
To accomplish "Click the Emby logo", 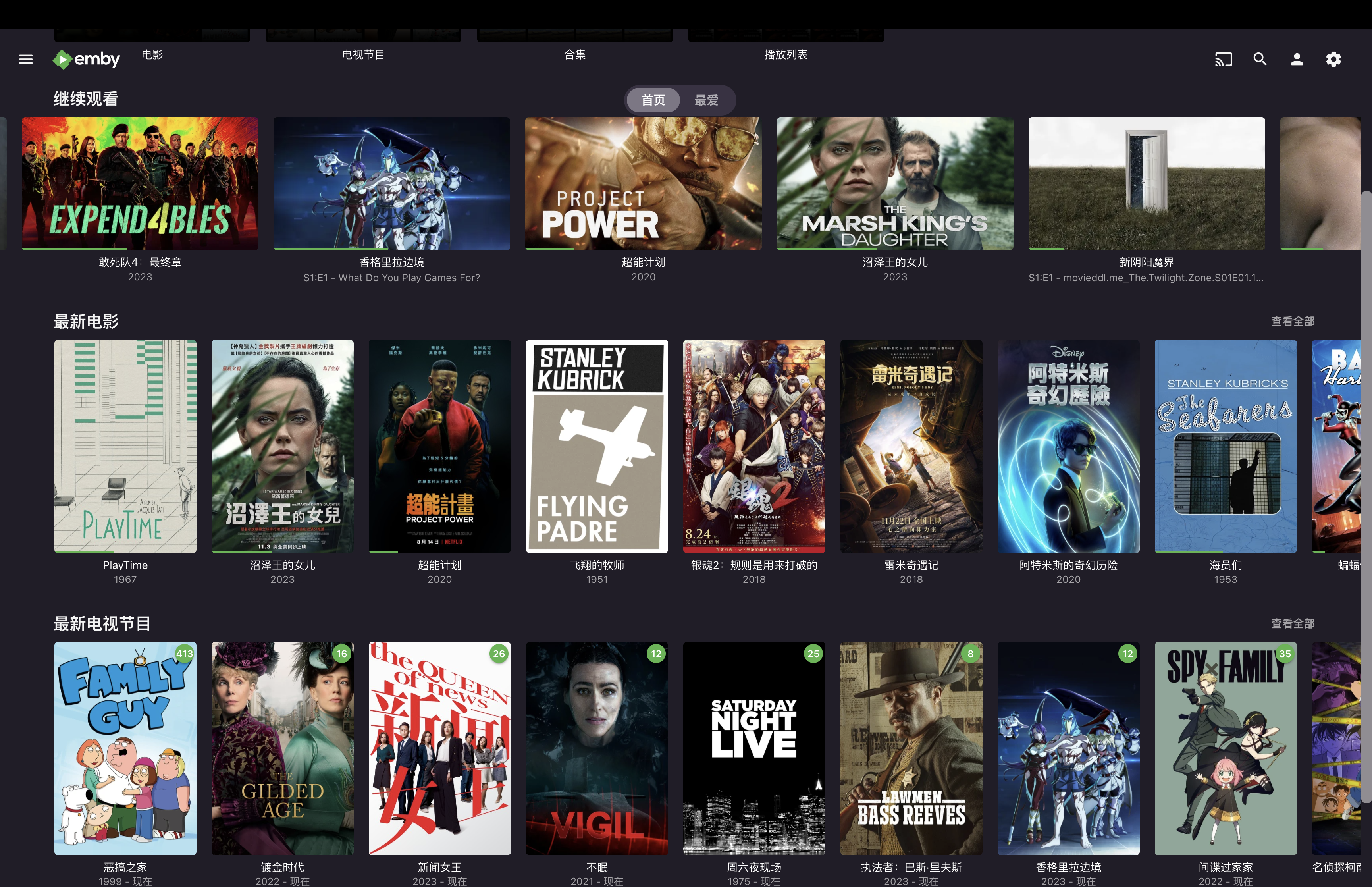I will tap(87, 59).
